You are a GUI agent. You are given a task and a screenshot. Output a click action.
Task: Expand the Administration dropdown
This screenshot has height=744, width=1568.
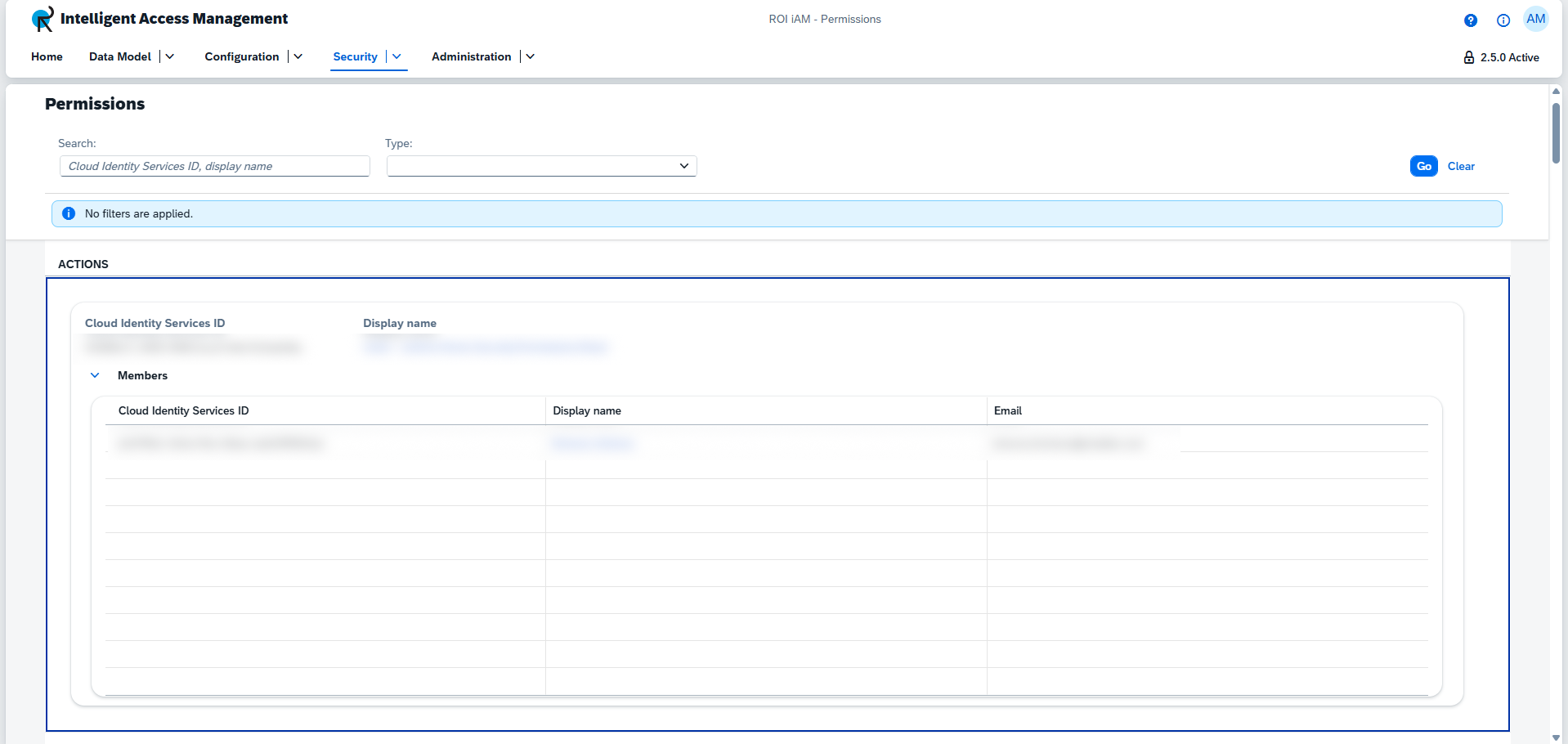[x=530, y=56]
